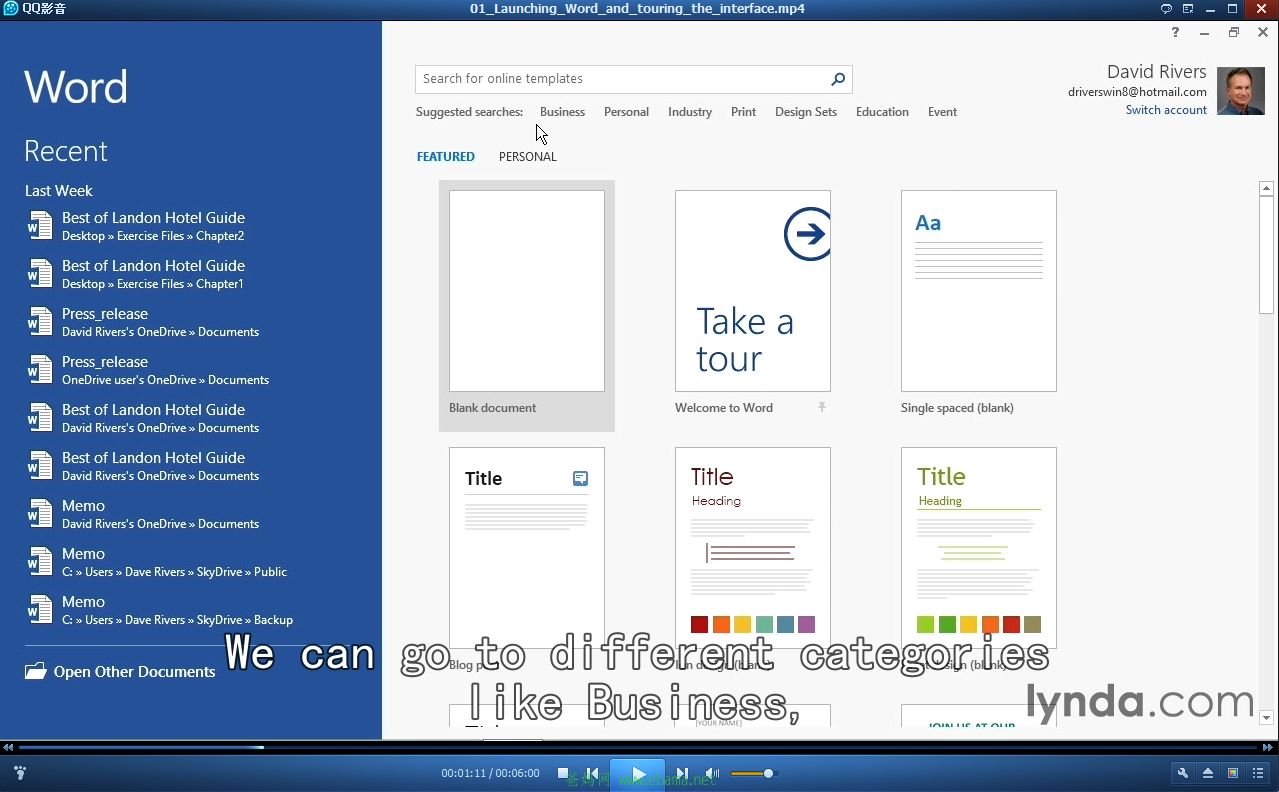Image resolution: width=1279 pixels, height=792 pixels.
Task: Mute the player volume
Action: click(x=712, y=773)
